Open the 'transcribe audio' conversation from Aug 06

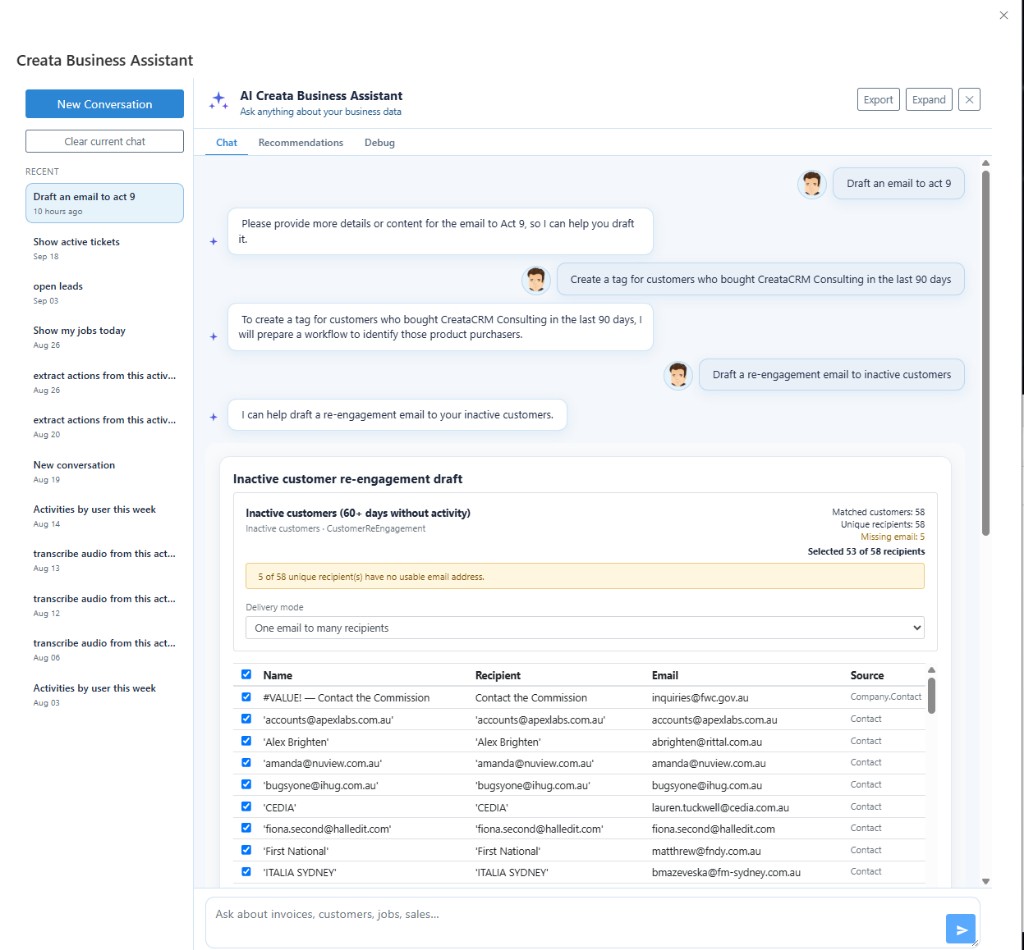(x=104, y=650)
